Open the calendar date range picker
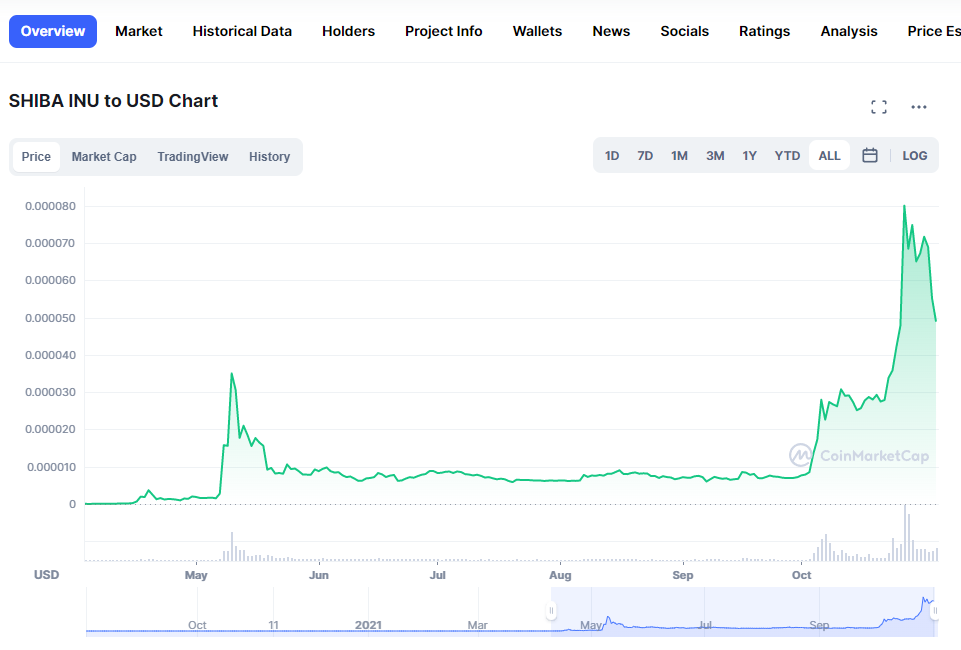 pos(870,156)
